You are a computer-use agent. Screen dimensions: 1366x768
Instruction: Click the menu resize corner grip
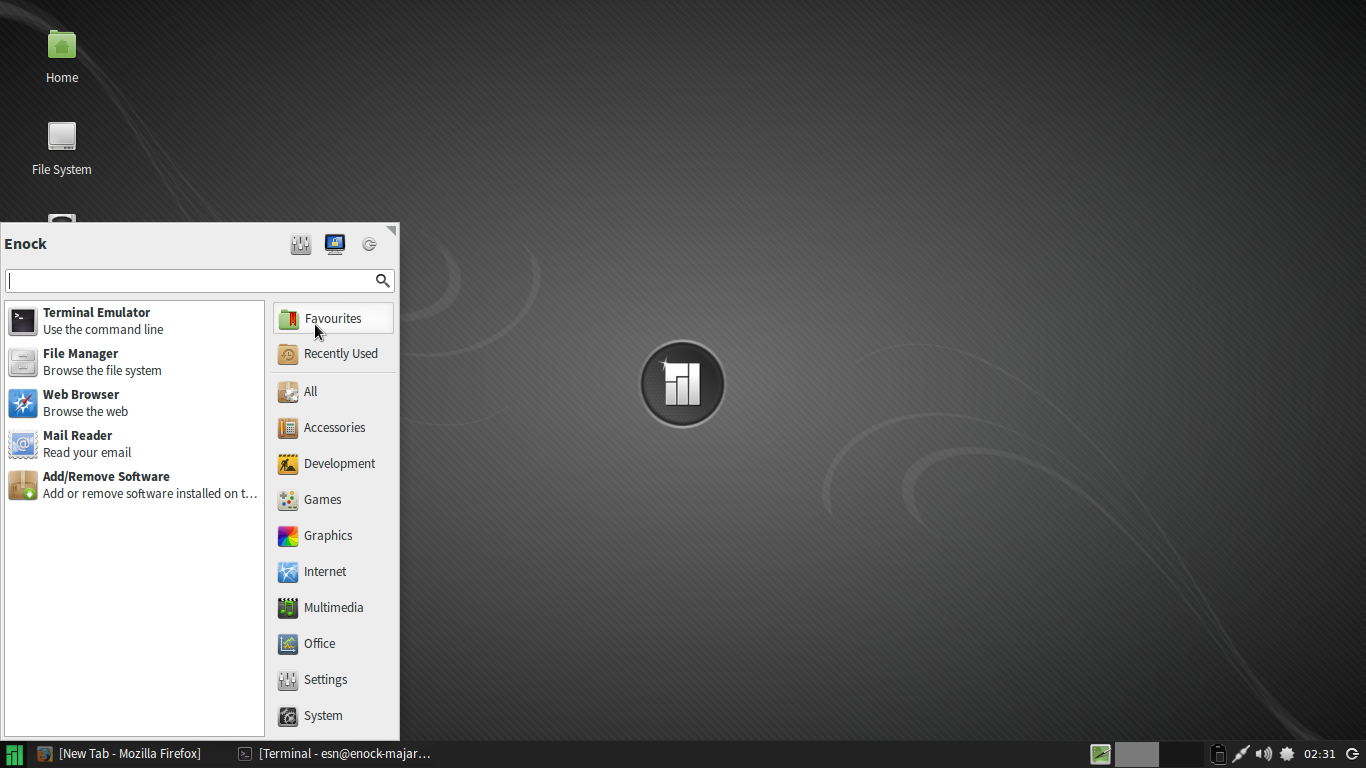coord(392,230)
